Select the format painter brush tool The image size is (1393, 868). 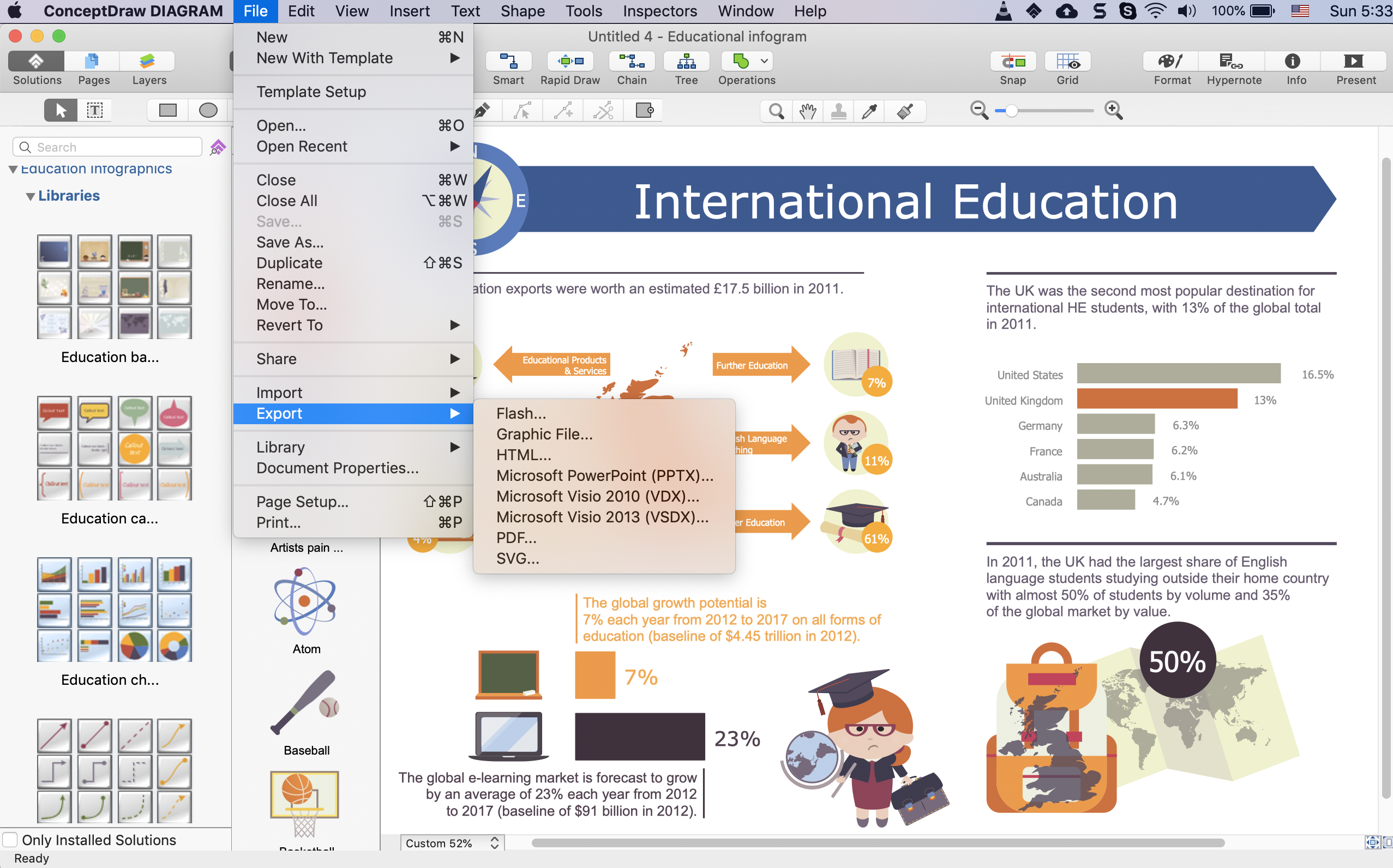pyautogui.click(x=905, y=111)
